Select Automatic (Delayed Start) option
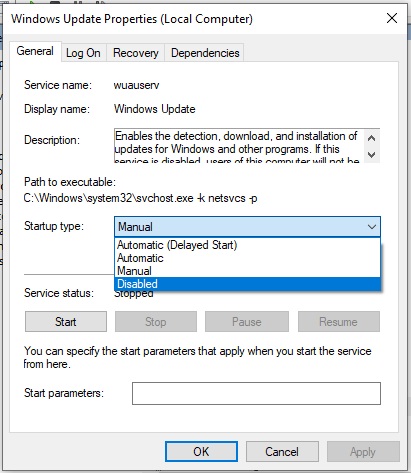Image resolution: width=411 pixels, height=473 pixels. point(247,245)
